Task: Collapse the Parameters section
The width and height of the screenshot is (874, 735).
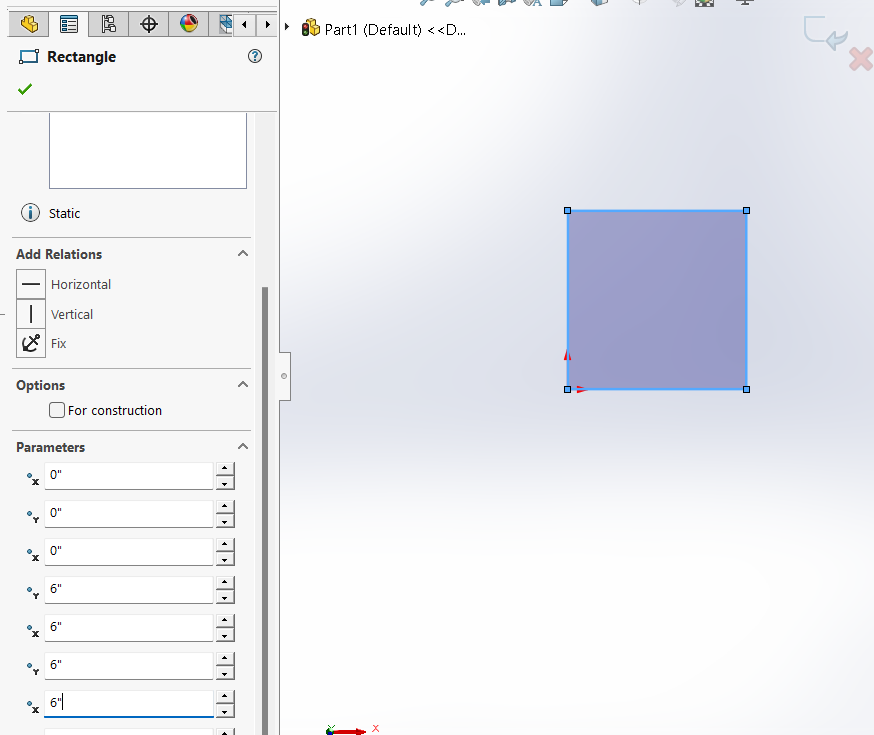Action: click(x=242, y=446)
